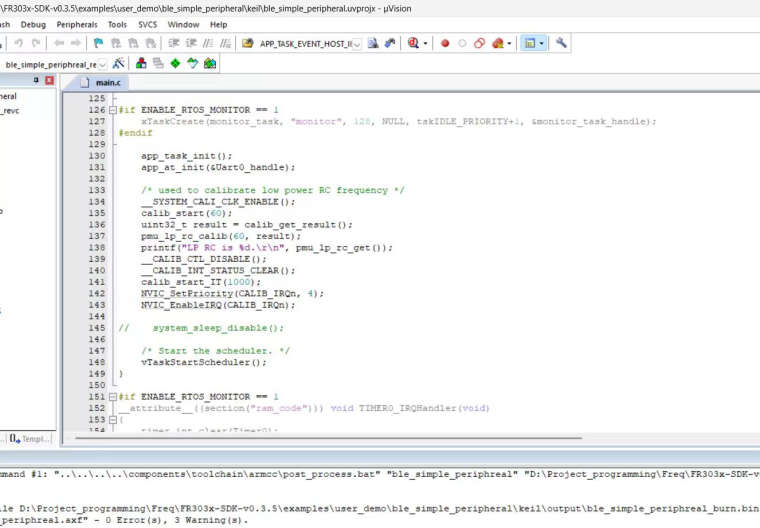
Task: Click the Toggle Bookmark flag icon
Action: click(98, 44)
